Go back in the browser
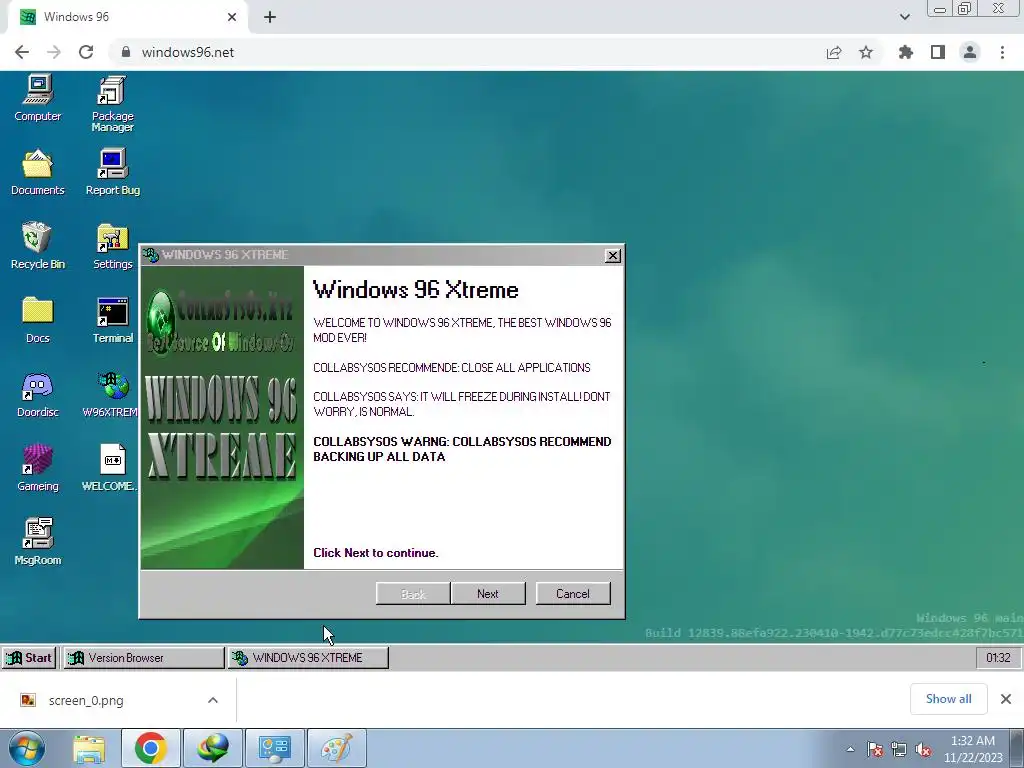 coord(22,52)
